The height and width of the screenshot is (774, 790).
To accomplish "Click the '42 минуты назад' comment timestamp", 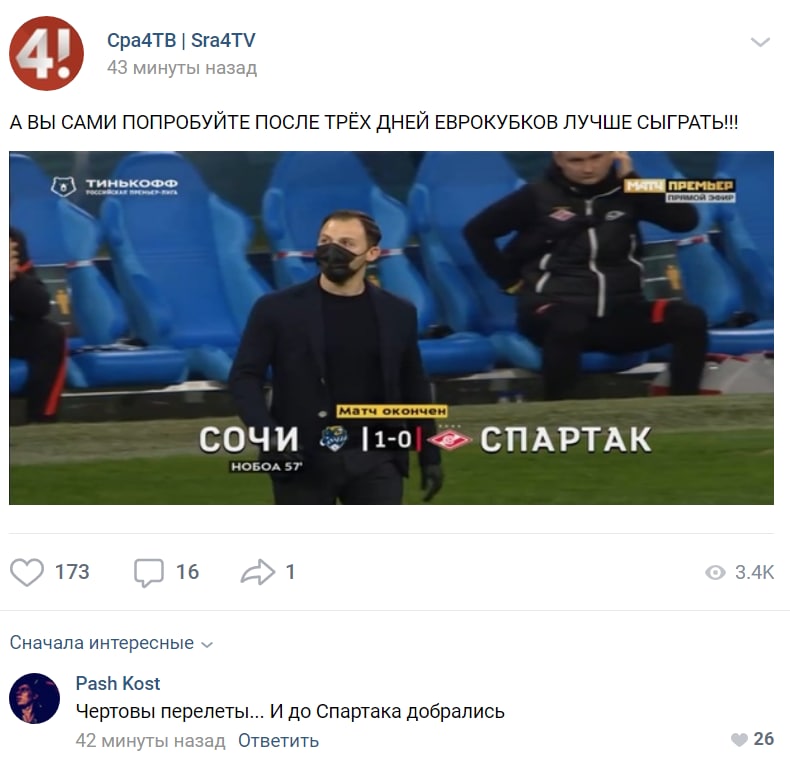I will pos(151,741).
